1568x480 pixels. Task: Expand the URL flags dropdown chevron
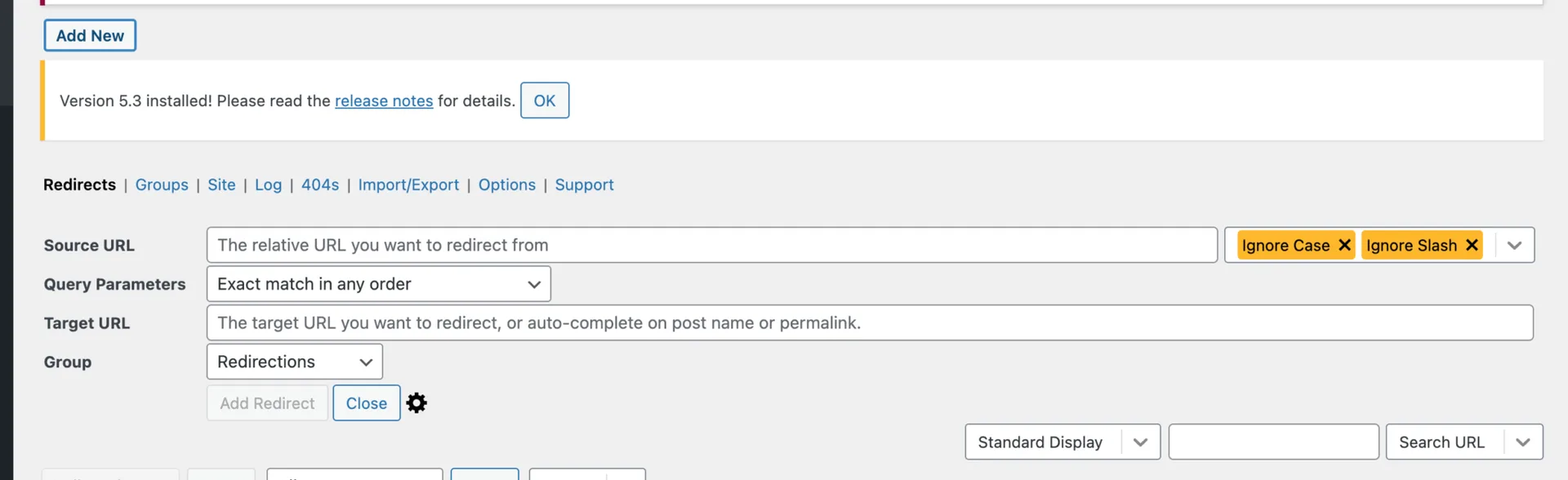click(x=1515, y=246)
